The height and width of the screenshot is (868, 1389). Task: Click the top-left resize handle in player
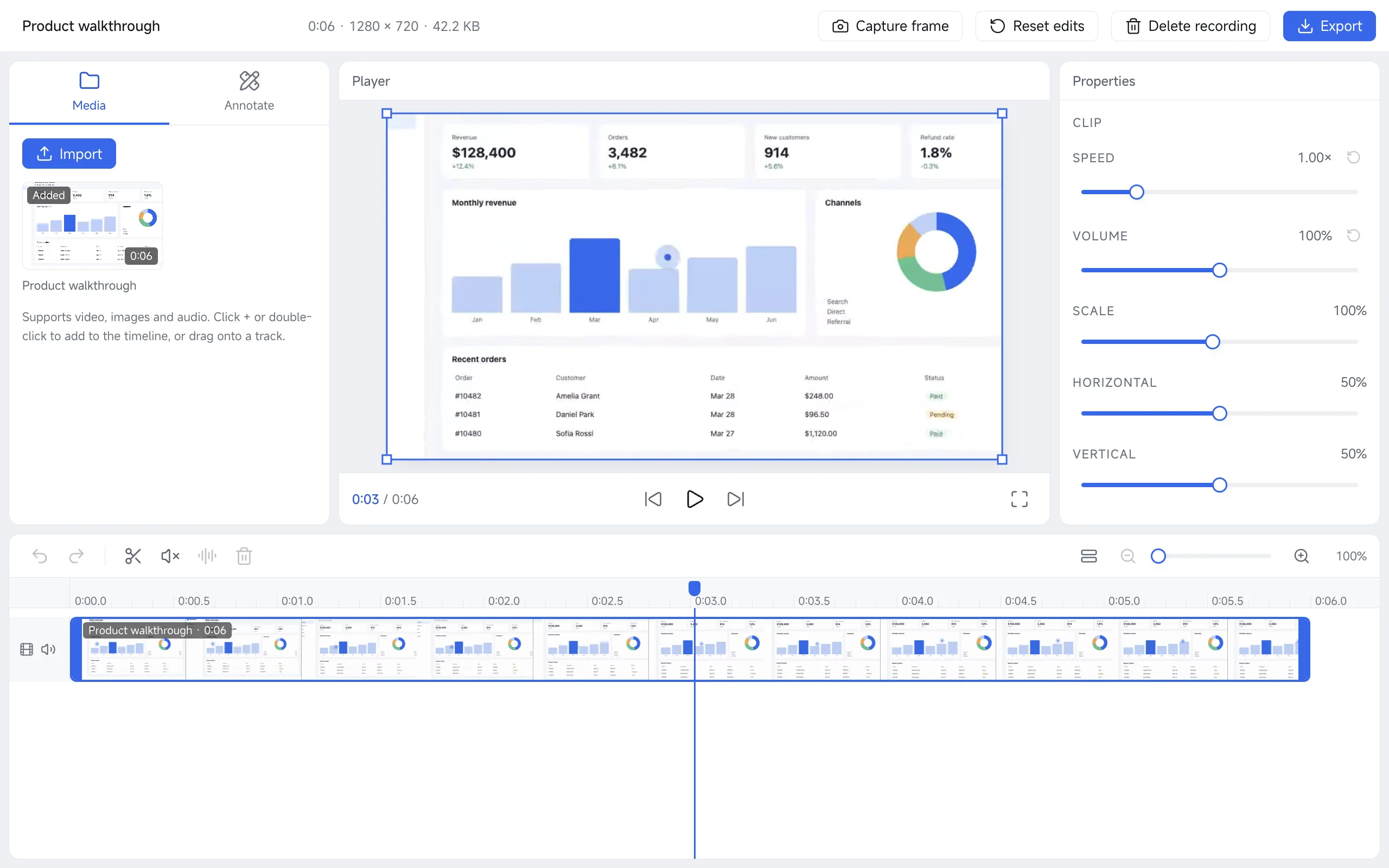pyautogui.click(x=387, y=114)
